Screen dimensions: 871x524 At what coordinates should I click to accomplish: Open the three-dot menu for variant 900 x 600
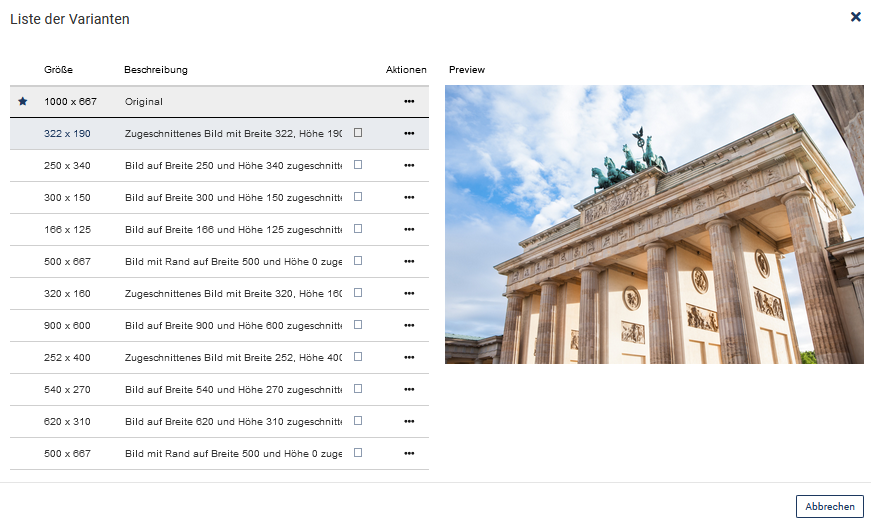click(409, 326)
